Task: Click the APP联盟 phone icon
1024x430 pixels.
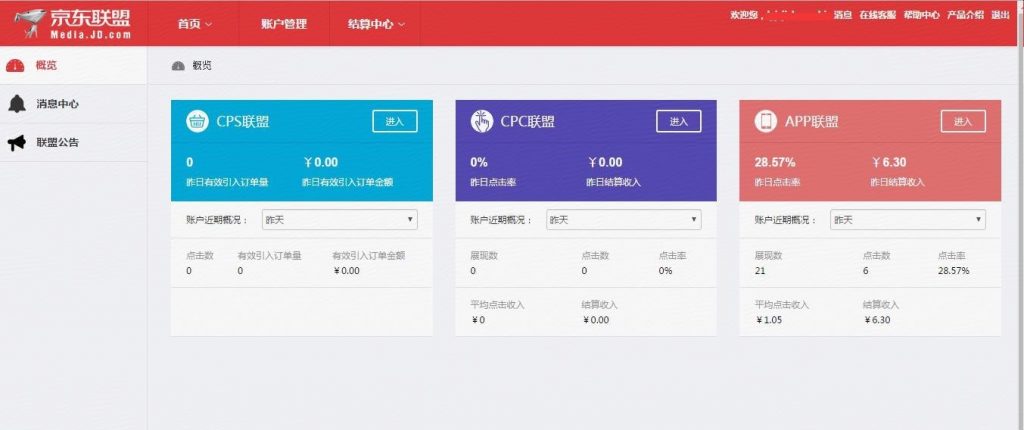Action: 766,121
